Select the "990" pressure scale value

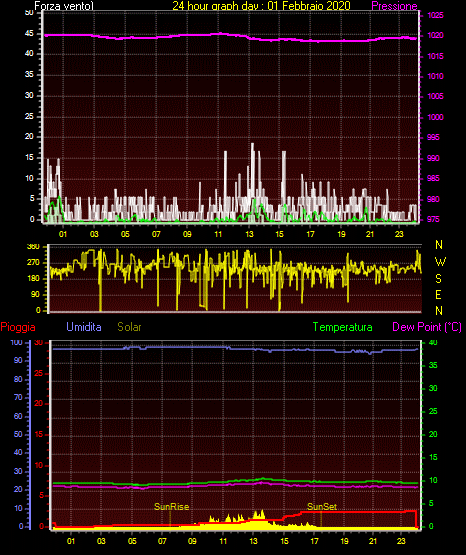coord(433,158)
